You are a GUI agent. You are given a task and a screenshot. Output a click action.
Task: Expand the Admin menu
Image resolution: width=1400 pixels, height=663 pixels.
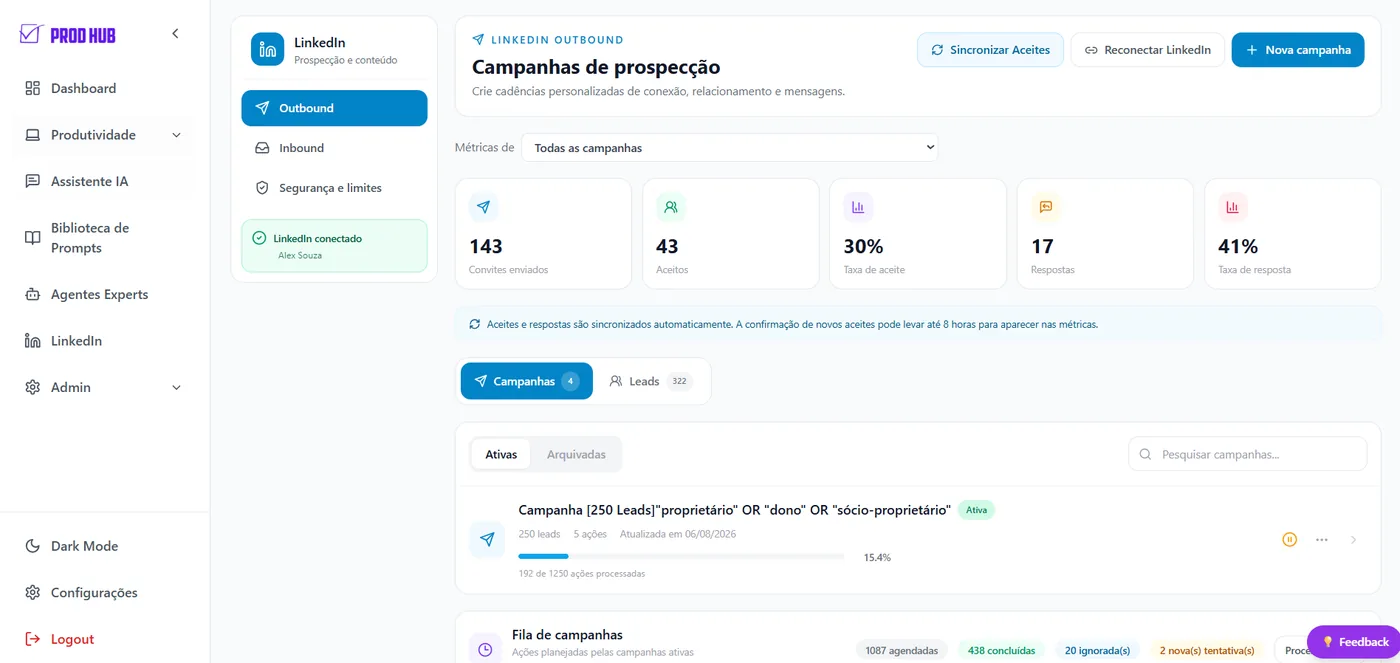[103, 387]
